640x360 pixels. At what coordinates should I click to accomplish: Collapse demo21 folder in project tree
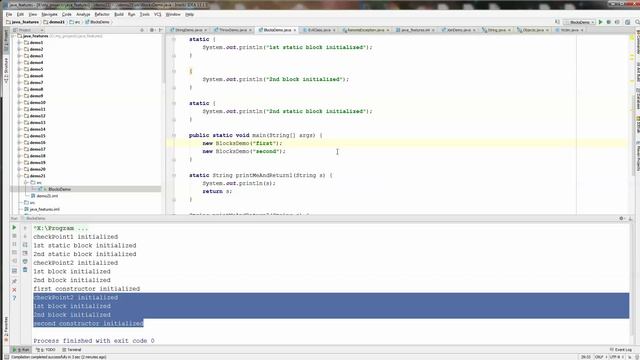[19, 176]
